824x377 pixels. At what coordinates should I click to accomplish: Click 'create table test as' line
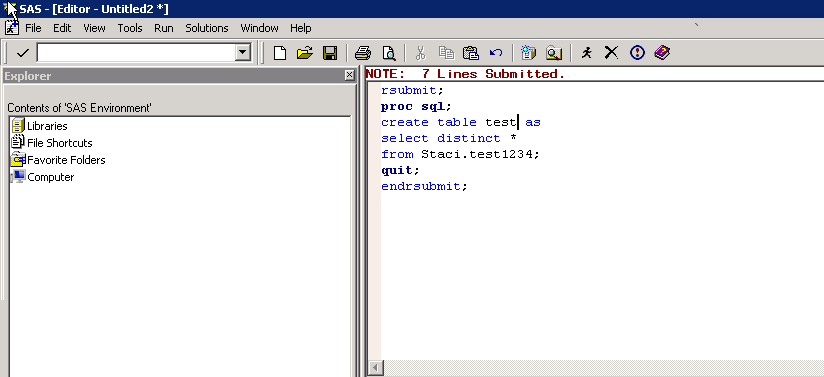pyautogui.click(x=461, y=123)
